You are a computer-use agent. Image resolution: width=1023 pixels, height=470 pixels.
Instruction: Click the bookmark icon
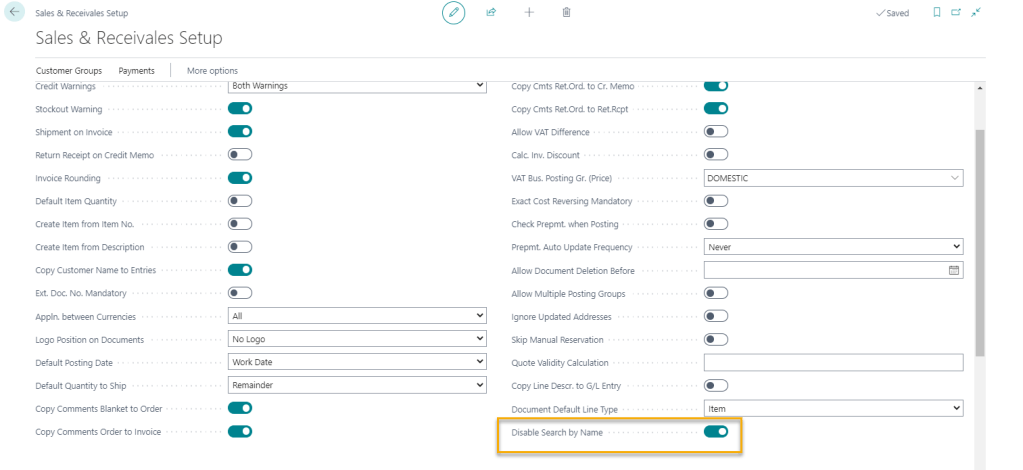point(936,13)
